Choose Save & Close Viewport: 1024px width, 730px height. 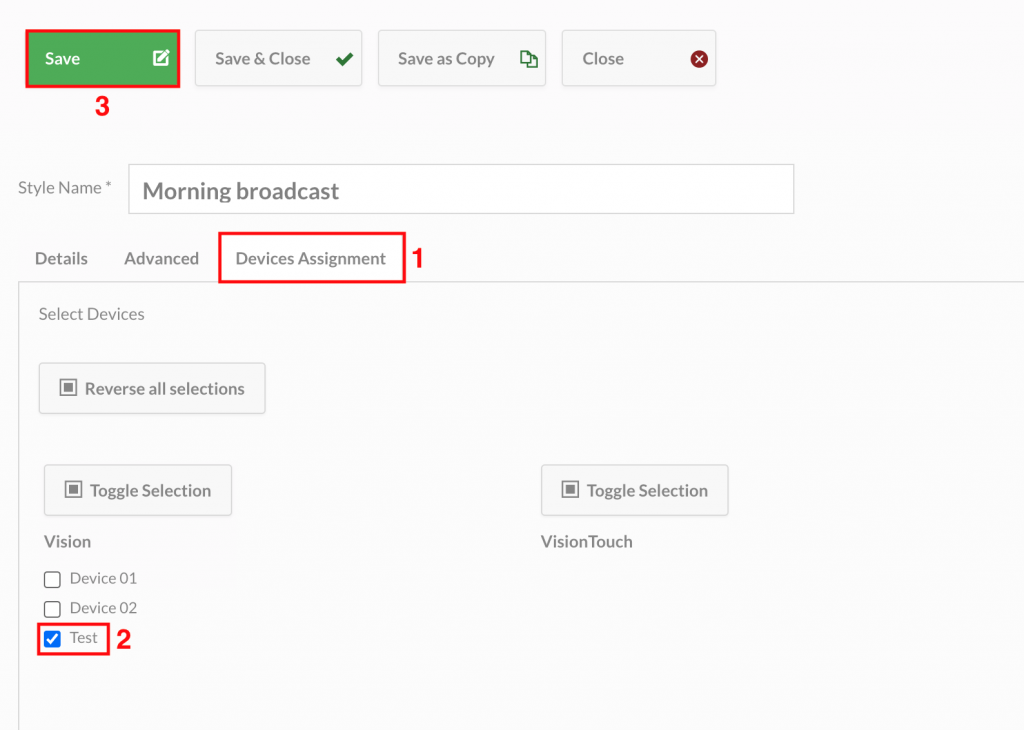(278, 58)
